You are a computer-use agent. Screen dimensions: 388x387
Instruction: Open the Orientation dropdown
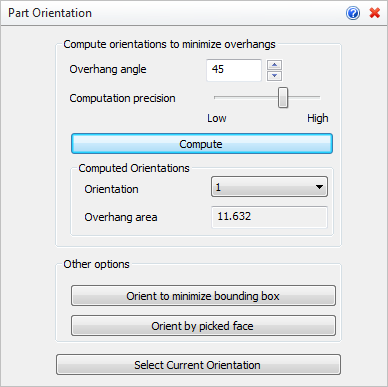(x=269, y=187)
